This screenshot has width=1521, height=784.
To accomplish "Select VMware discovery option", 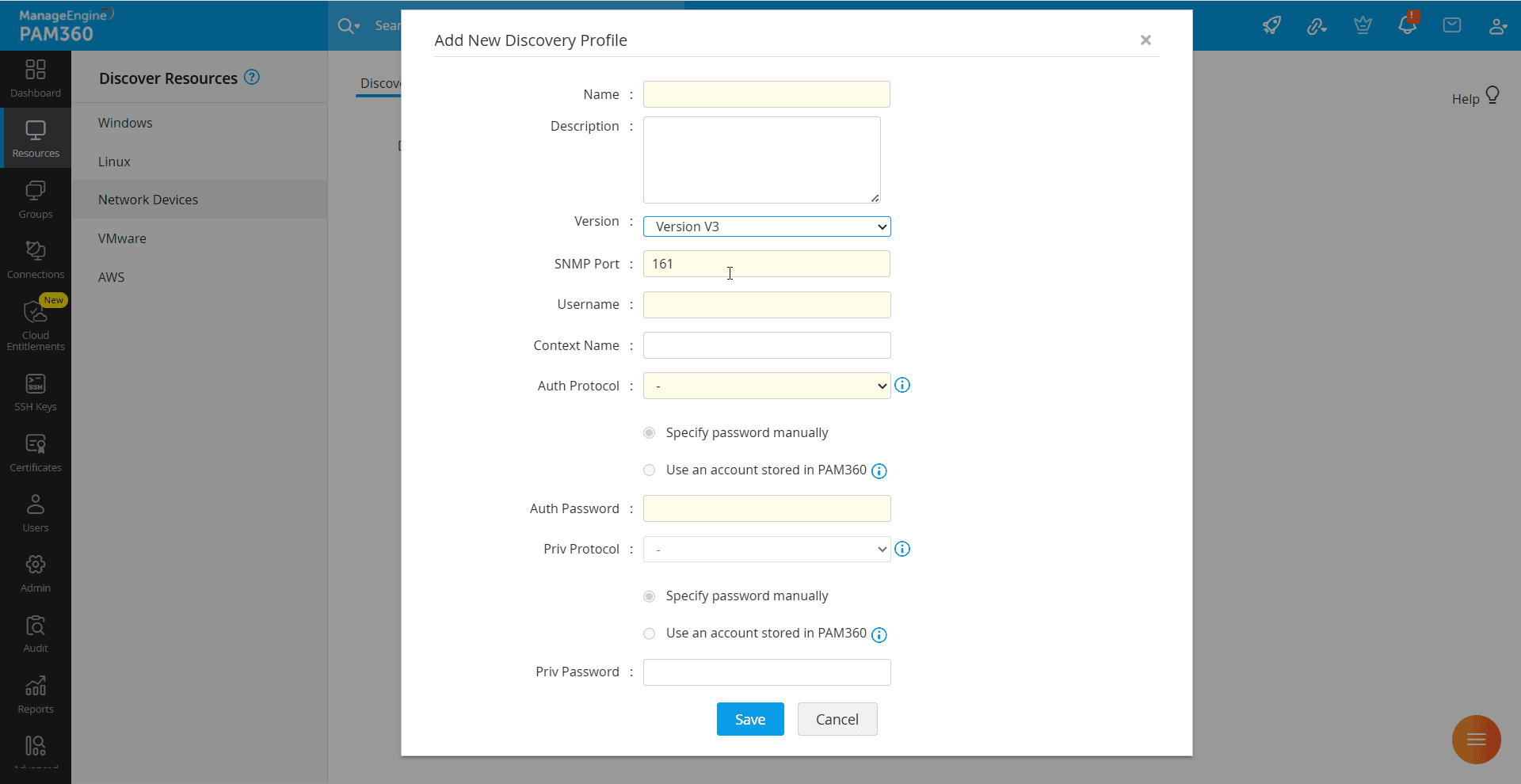I will 122,238.
